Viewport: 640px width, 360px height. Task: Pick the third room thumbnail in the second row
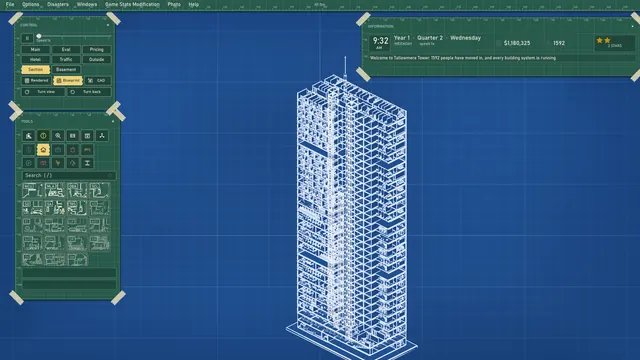coord(77,208)
